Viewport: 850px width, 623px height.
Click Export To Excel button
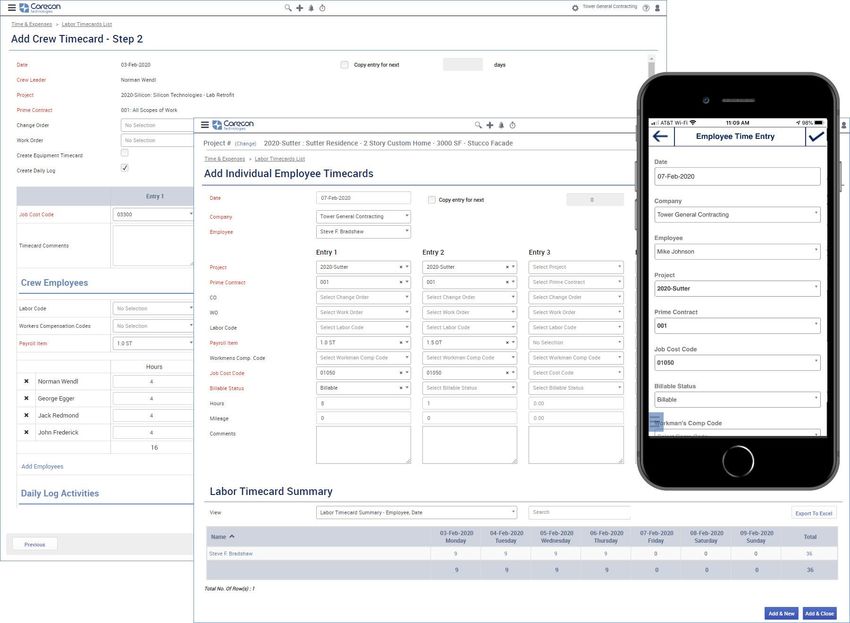click(814, 513)
